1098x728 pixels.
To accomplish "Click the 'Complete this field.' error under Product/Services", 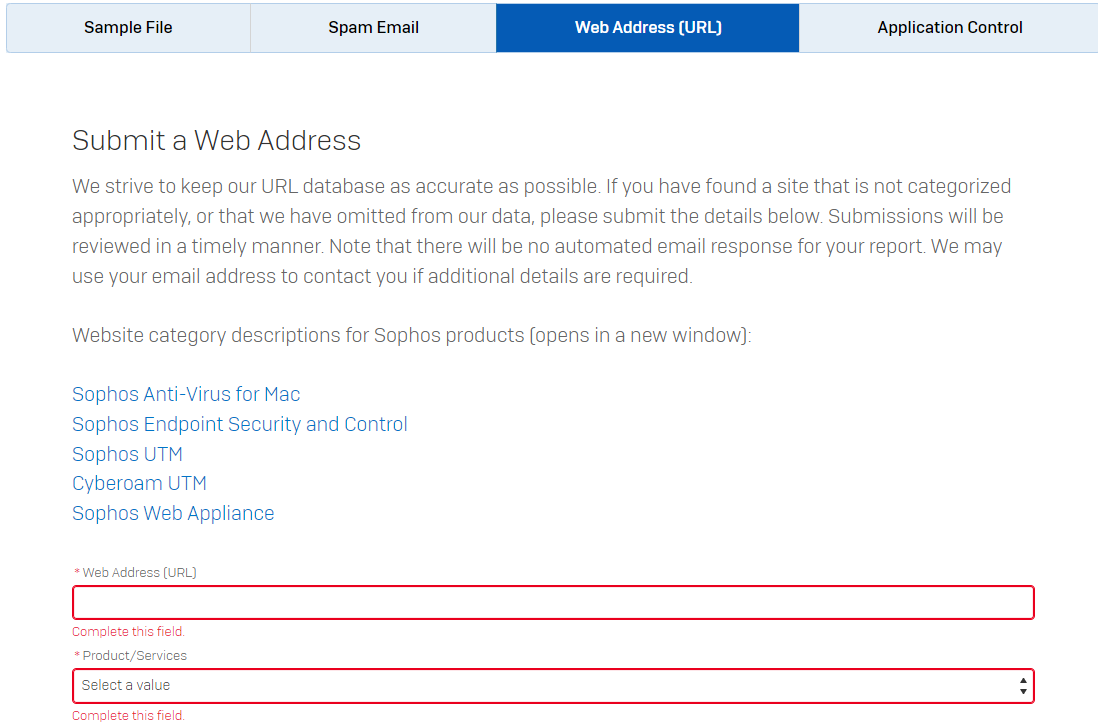I will [x=128, y=715].
